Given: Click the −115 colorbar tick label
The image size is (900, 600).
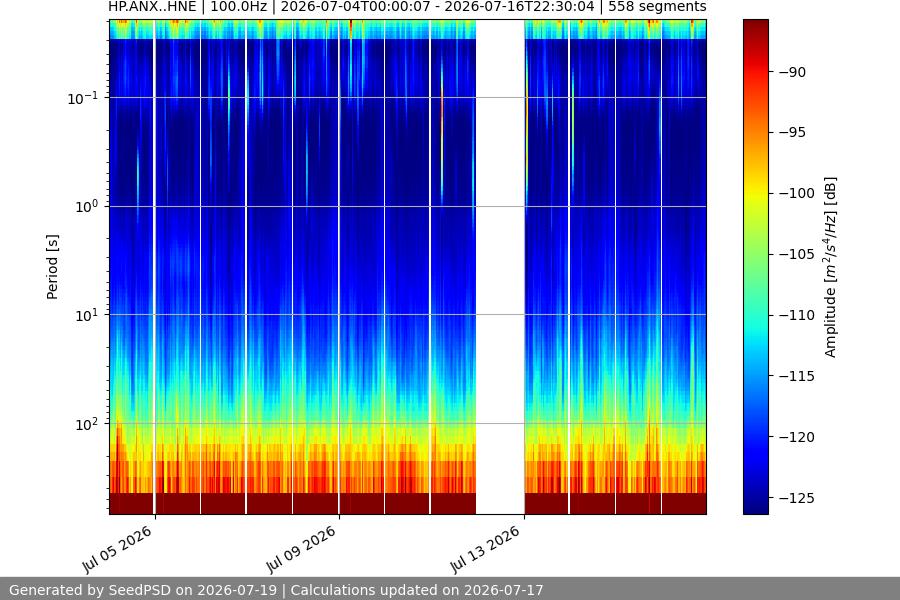Looking at the screenshot, I should point(796,376).
